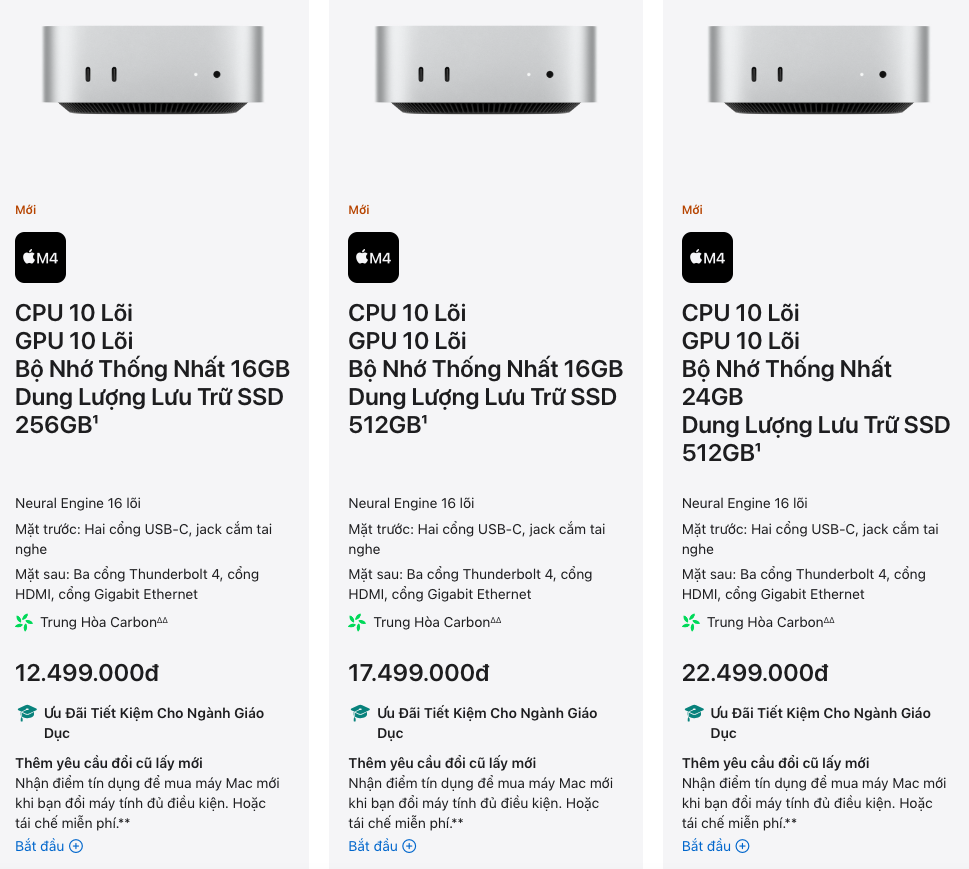Click the carbon neutral leaf icon for the 24GB model

[x=691, y=622]
